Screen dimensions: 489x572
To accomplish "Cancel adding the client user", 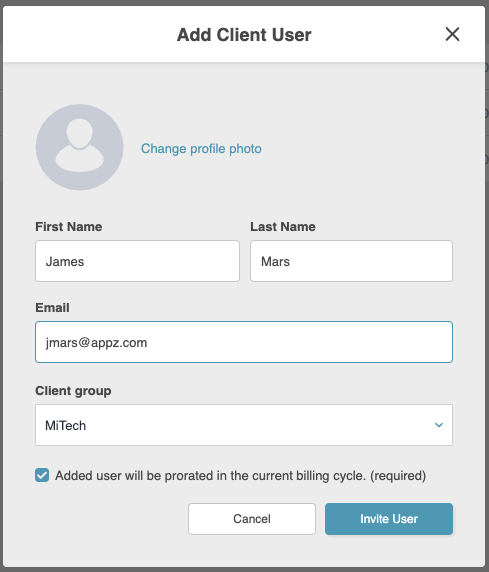I will 252,519.
